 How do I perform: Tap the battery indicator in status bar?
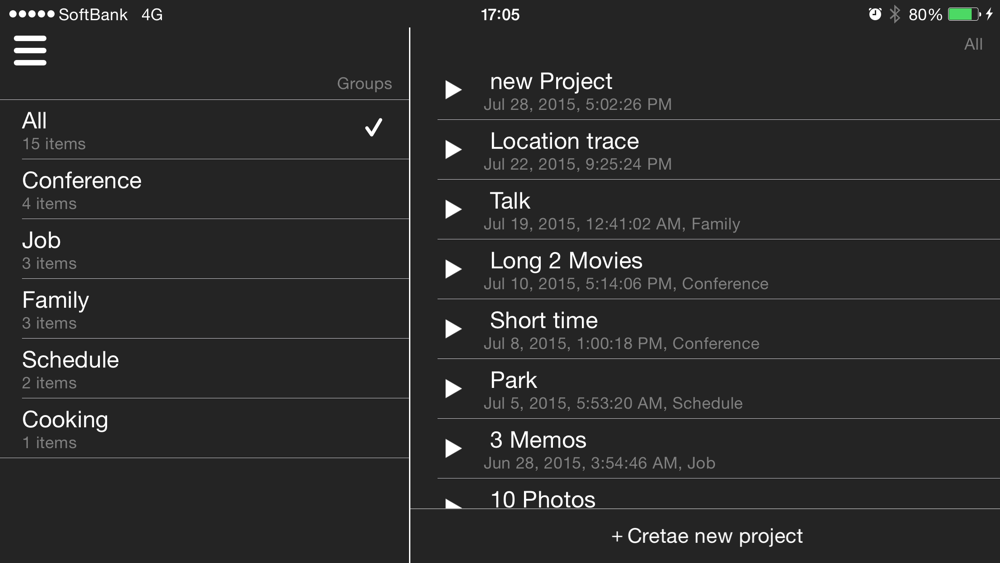tap(962, 14)
